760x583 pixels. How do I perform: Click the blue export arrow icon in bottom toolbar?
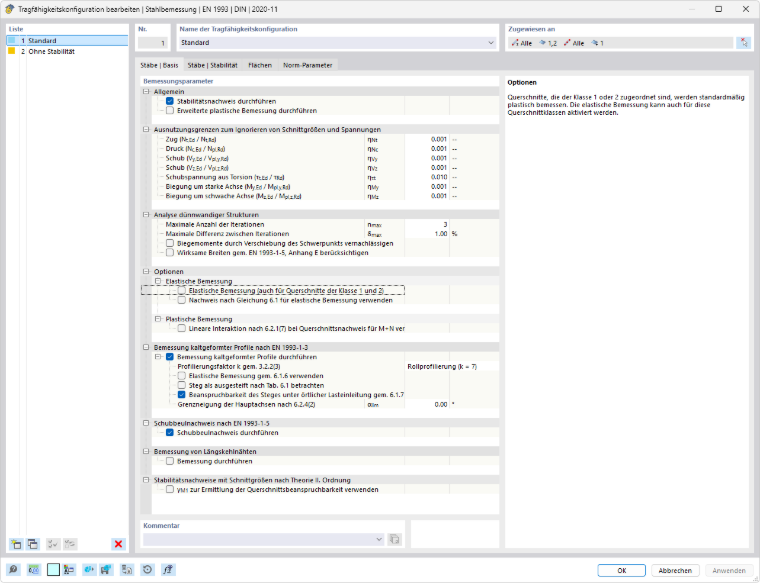(89, 569)
